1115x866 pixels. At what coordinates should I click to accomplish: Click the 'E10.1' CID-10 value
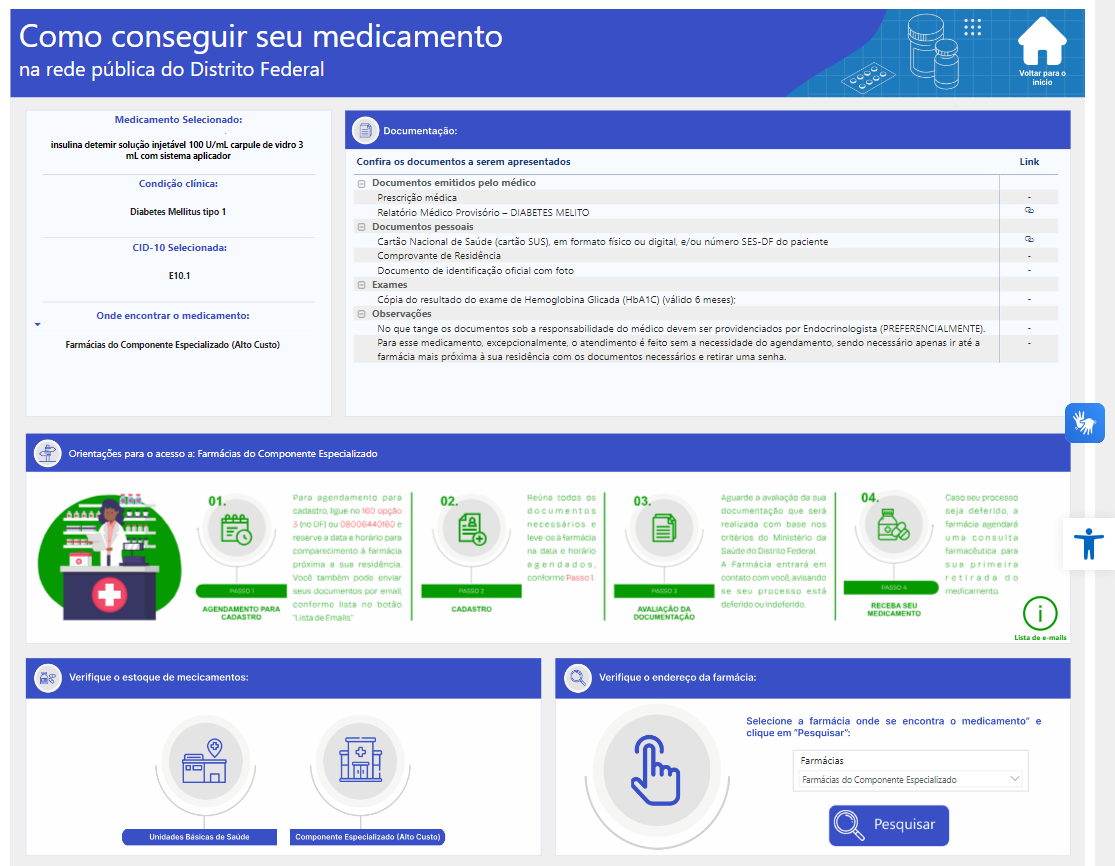point(179,276)
